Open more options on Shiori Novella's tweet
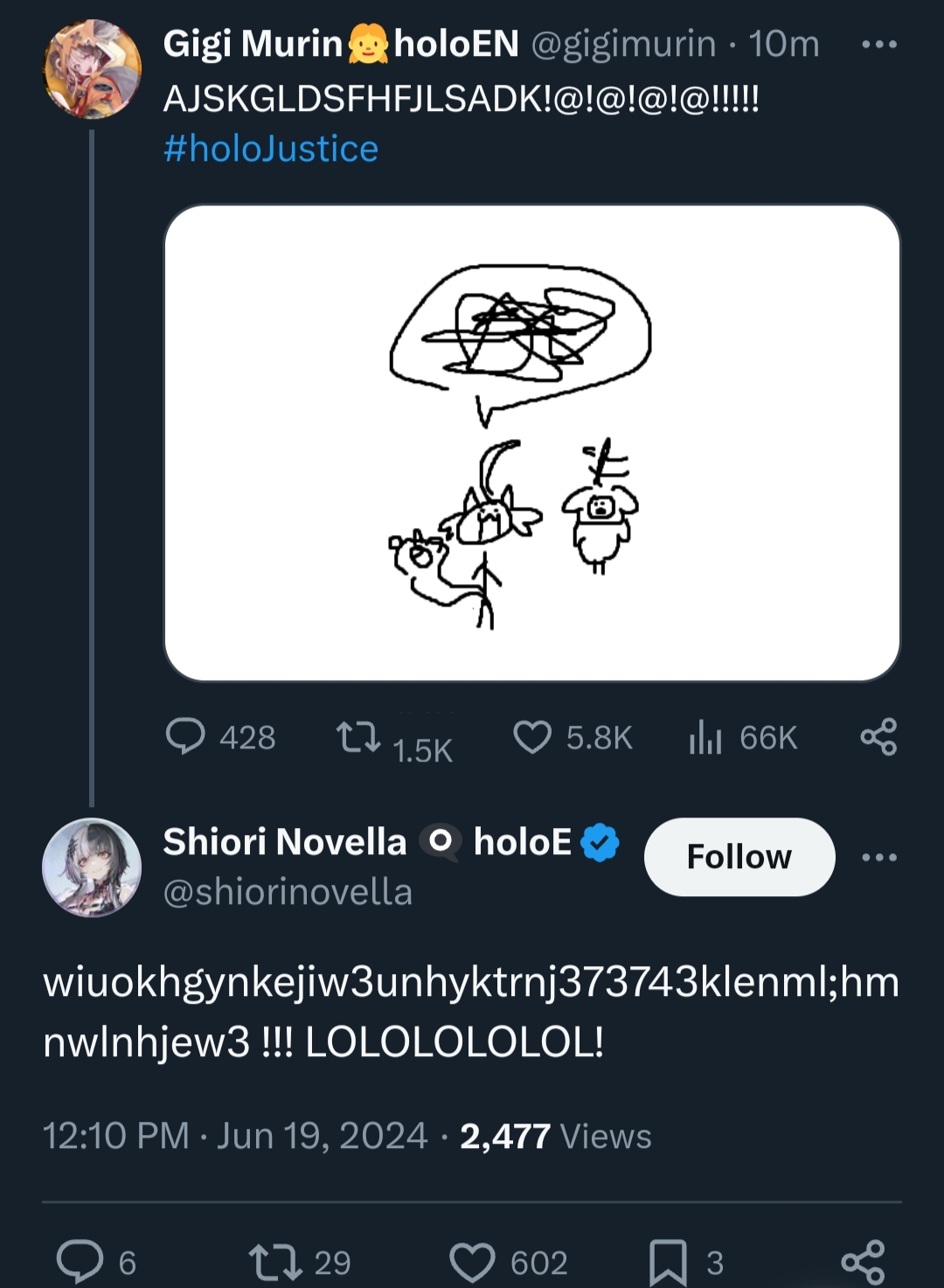944x1288 pixels. point(878,857)
